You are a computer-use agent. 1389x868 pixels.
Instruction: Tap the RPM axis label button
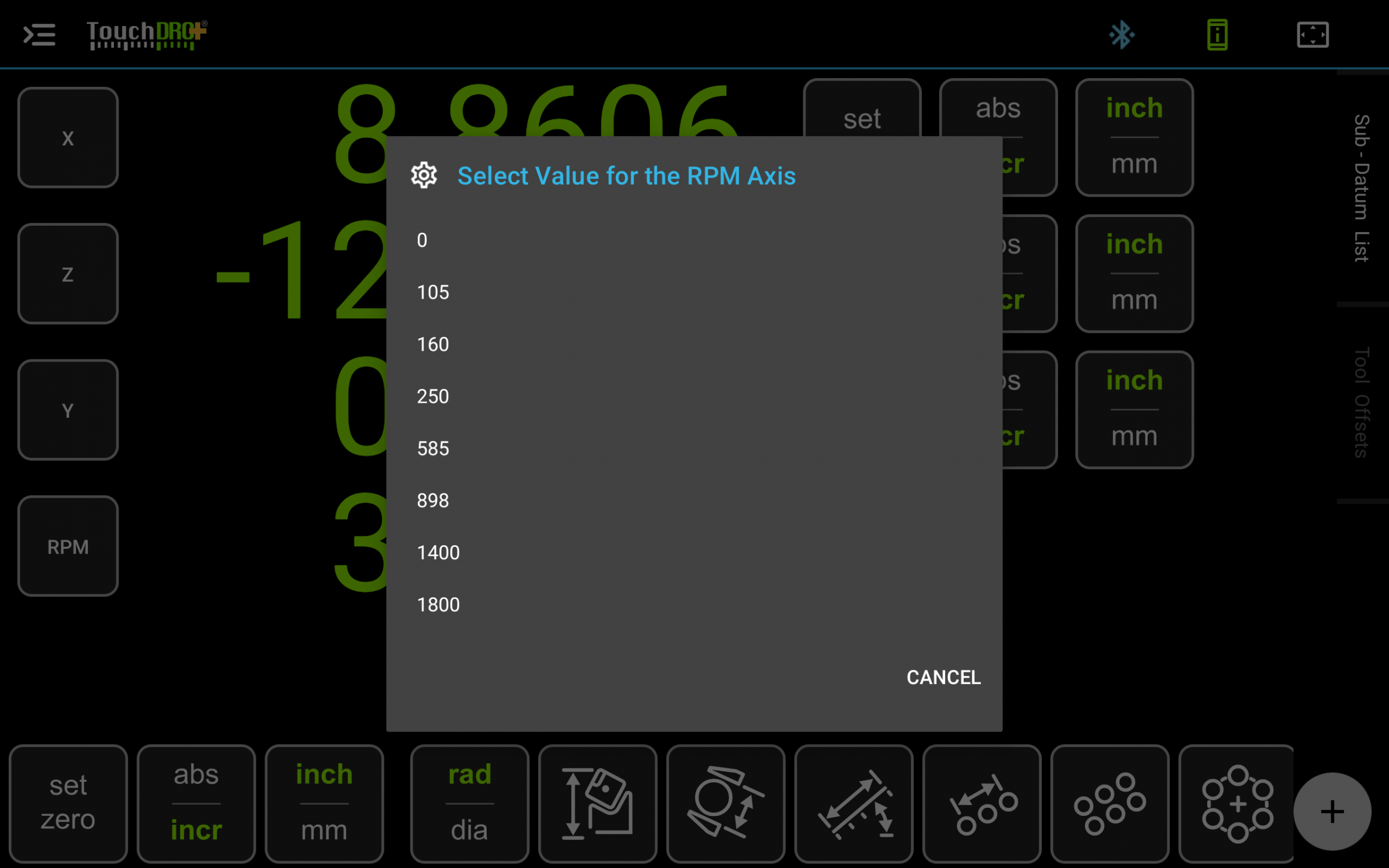coord(68,546)
